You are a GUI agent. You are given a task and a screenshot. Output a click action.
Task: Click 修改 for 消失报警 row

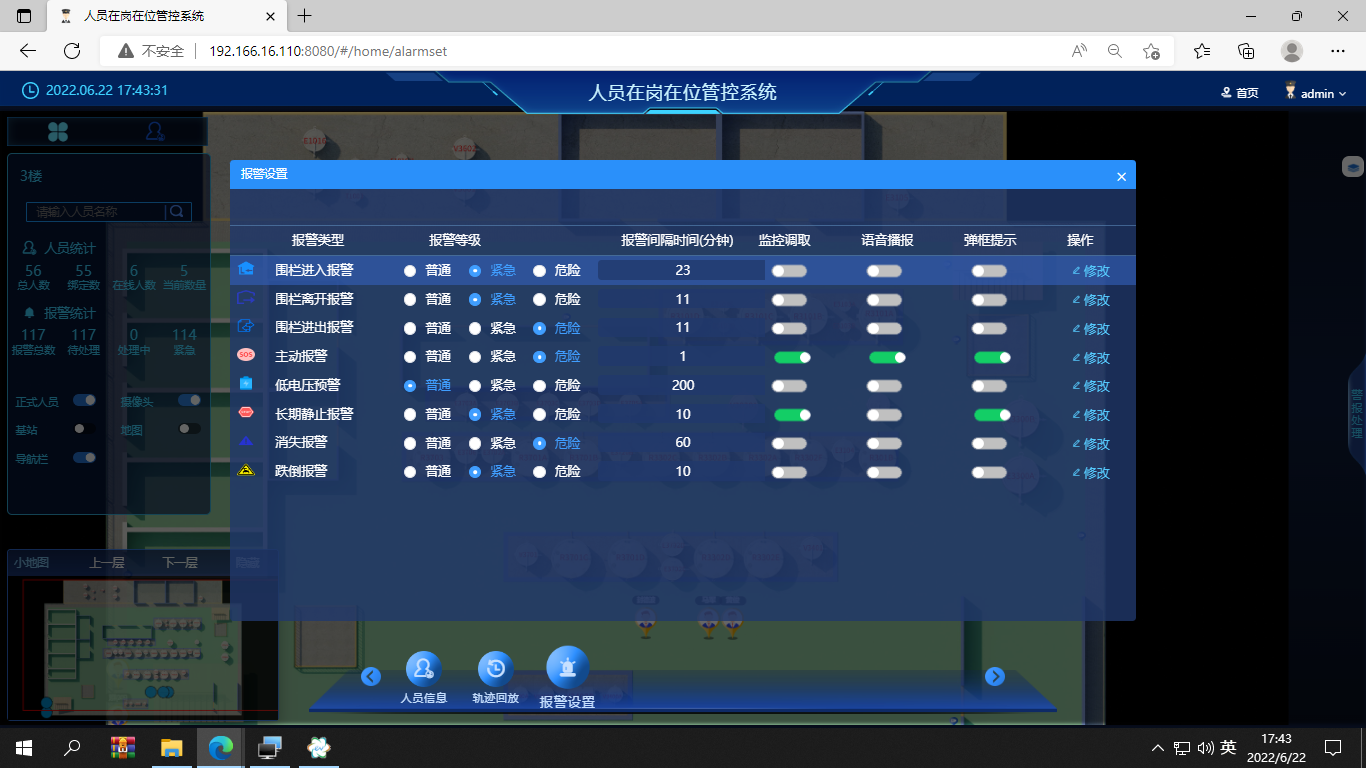click(x=1091, y=444)
